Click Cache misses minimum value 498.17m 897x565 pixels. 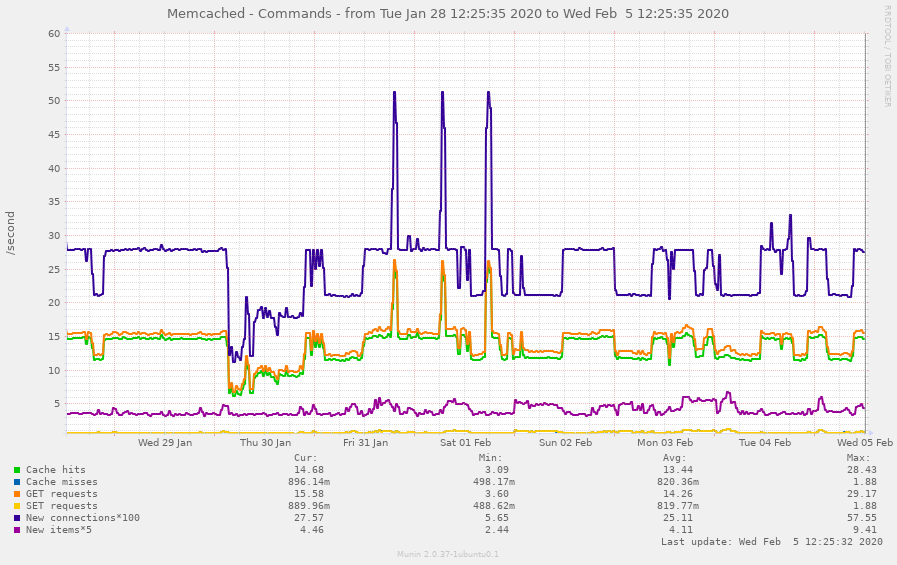tap(494, 482)
